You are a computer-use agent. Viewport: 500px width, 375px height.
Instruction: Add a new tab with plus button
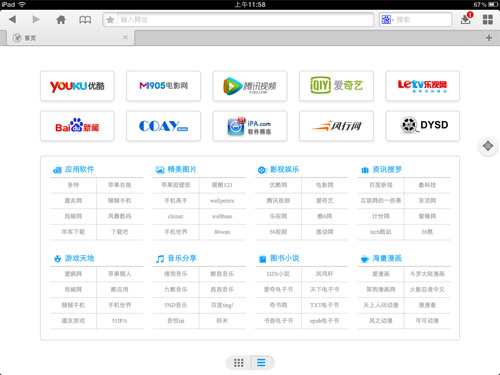(489, 38)
